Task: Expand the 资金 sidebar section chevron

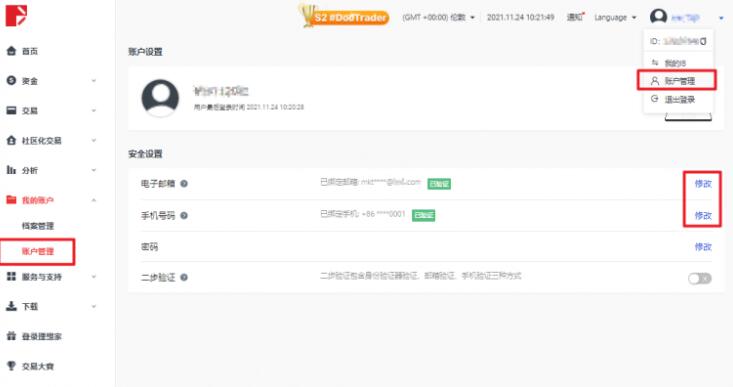Action: point(93,81)
